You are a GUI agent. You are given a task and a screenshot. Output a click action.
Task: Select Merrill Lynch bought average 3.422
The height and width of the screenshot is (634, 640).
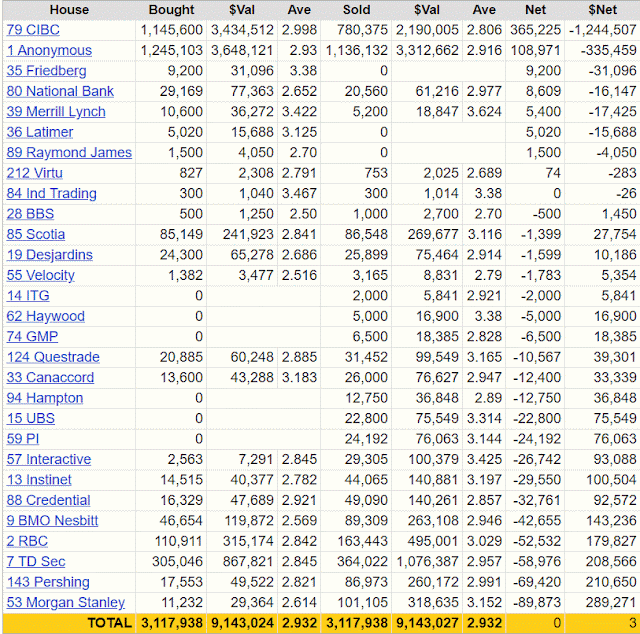point(299,111)
